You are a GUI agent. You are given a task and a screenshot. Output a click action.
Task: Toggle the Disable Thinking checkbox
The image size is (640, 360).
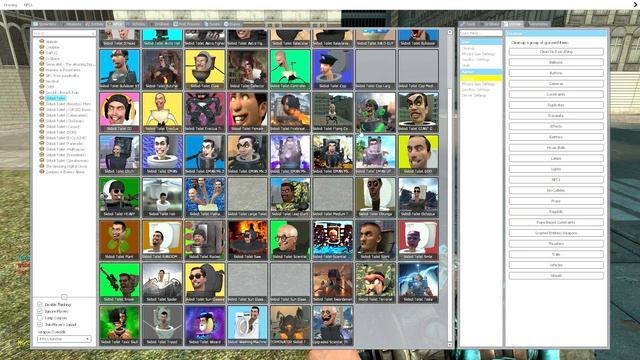pos(40,304)
